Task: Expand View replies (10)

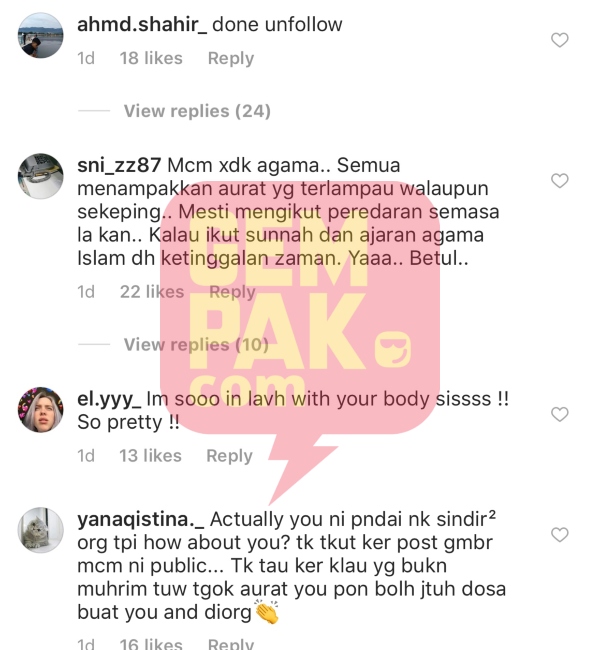Action: point(196,344)
